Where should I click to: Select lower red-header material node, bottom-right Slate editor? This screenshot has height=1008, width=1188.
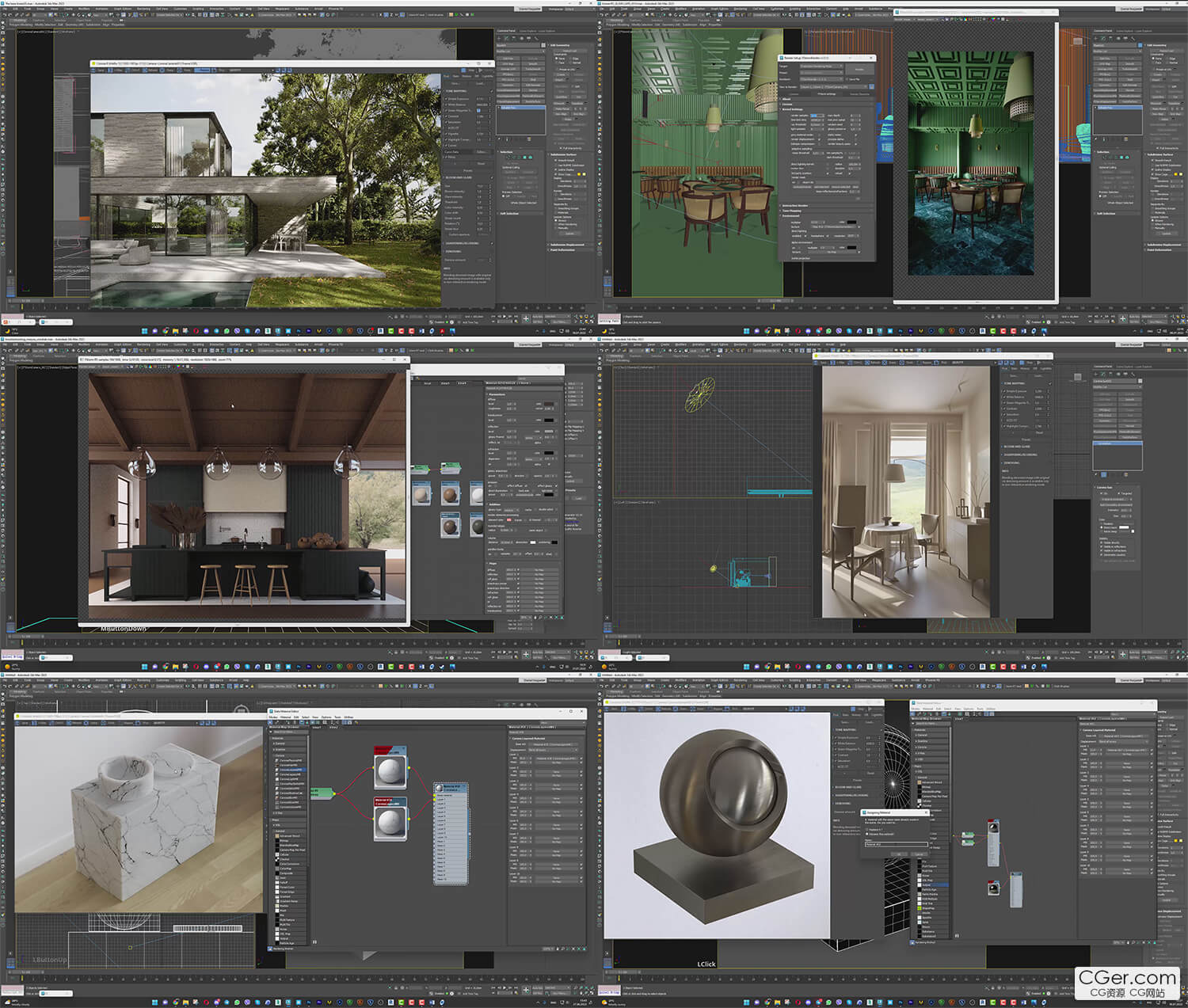tap(993, 888)
